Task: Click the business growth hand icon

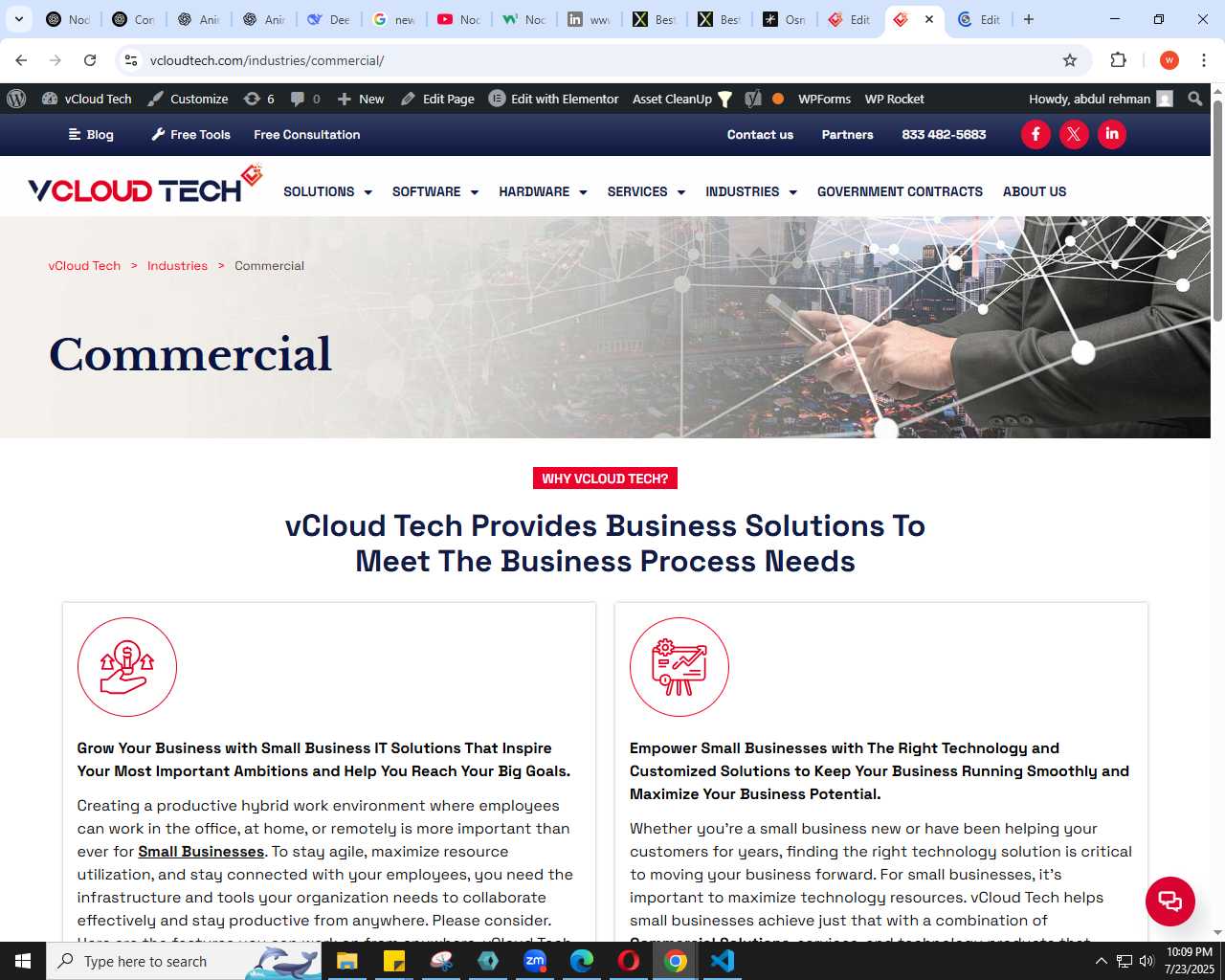Action: 127,667
